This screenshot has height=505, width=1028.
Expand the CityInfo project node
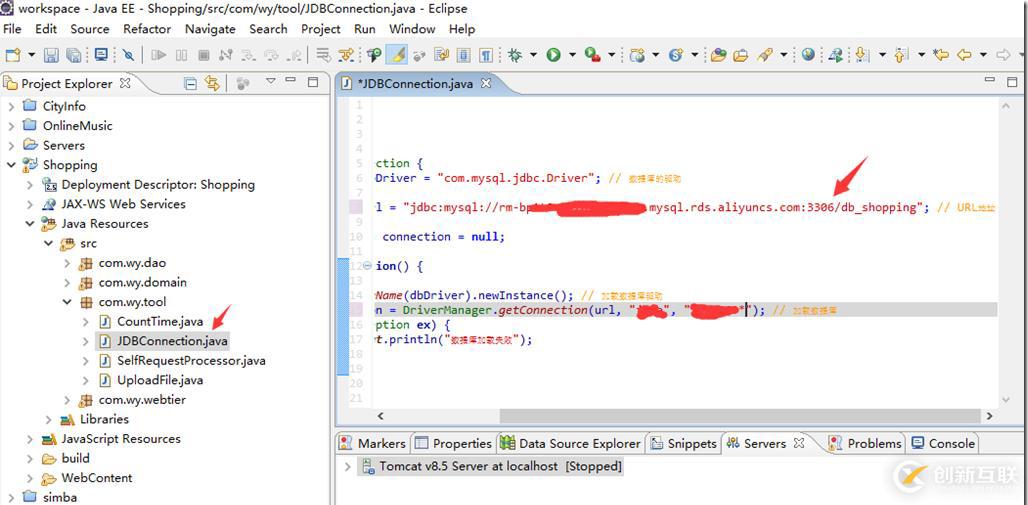[12, 106]
